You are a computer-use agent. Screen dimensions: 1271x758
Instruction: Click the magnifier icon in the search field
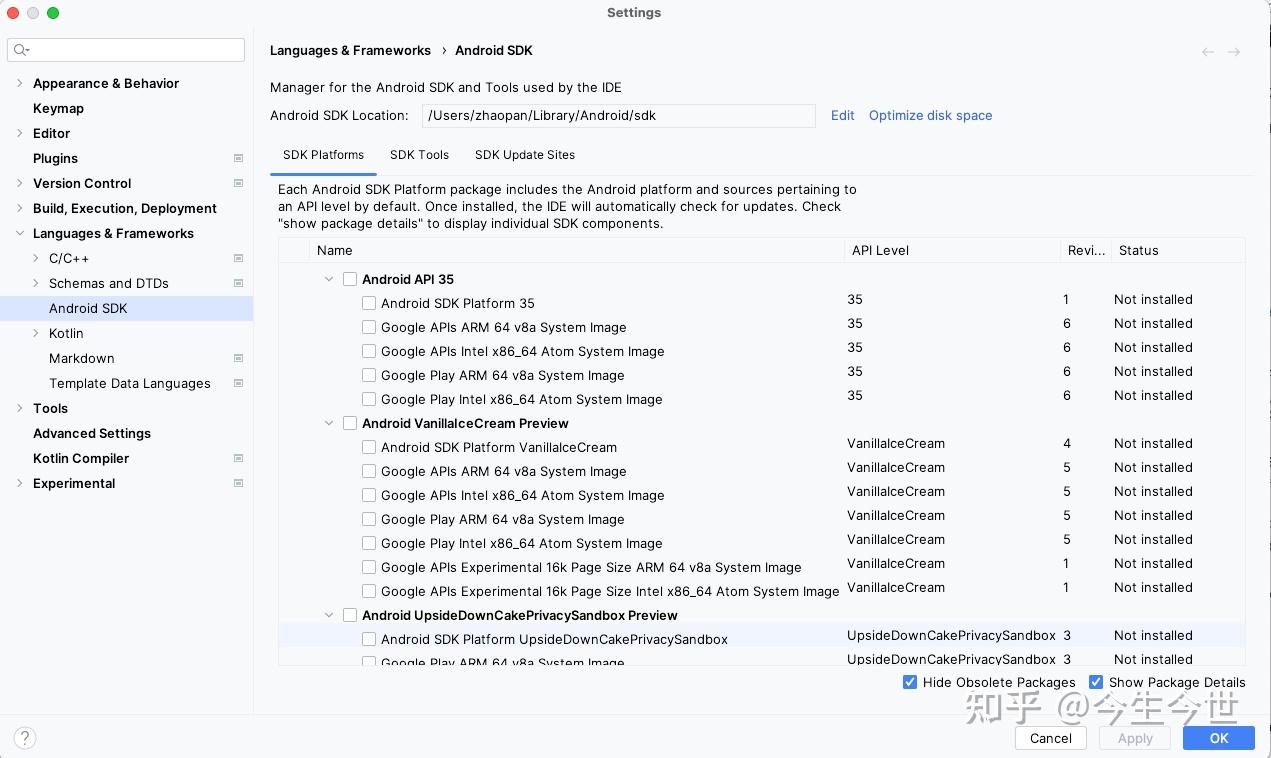tap(21, 49)
